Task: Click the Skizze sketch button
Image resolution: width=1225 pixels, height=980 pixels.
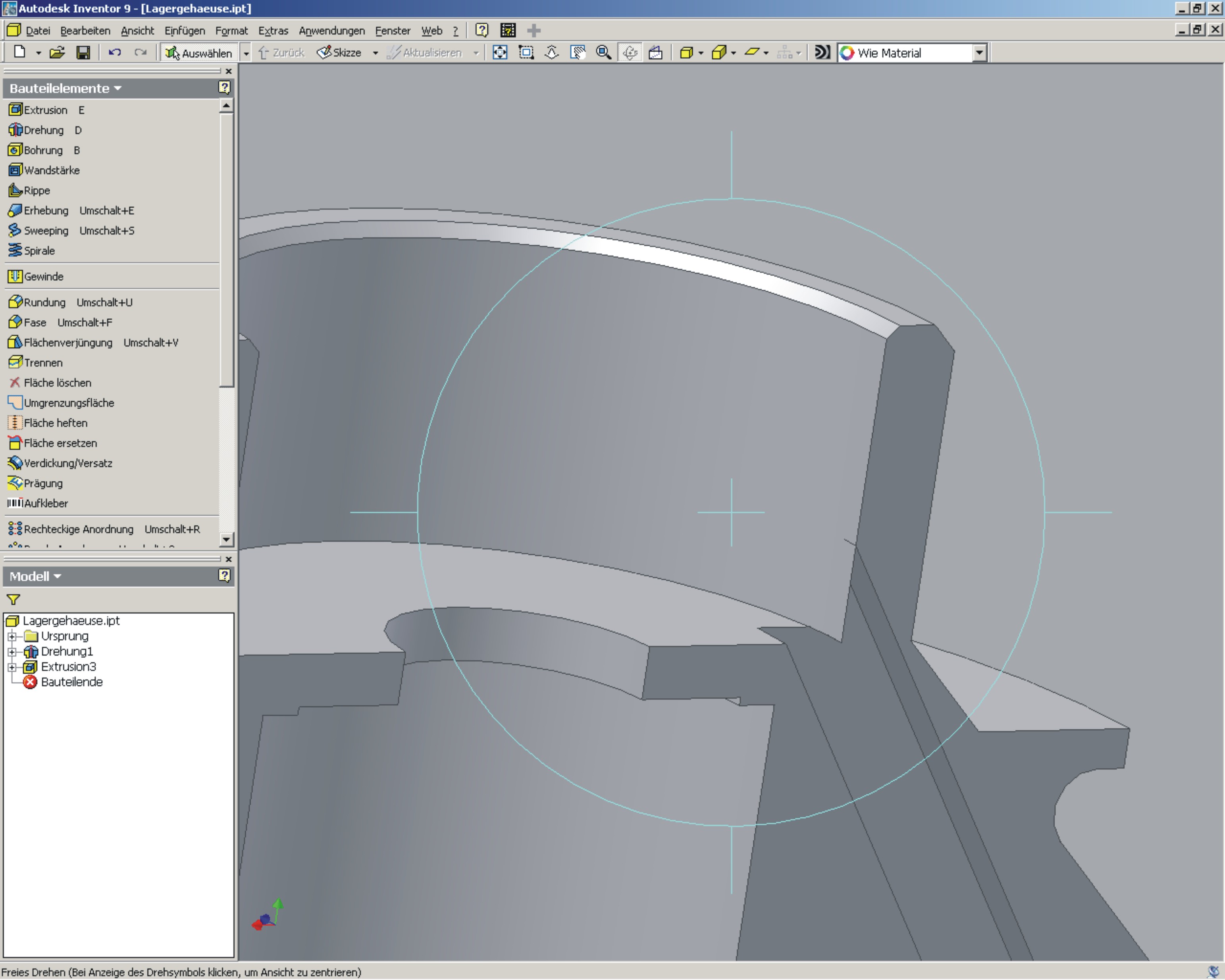Action: coord(340,53)
